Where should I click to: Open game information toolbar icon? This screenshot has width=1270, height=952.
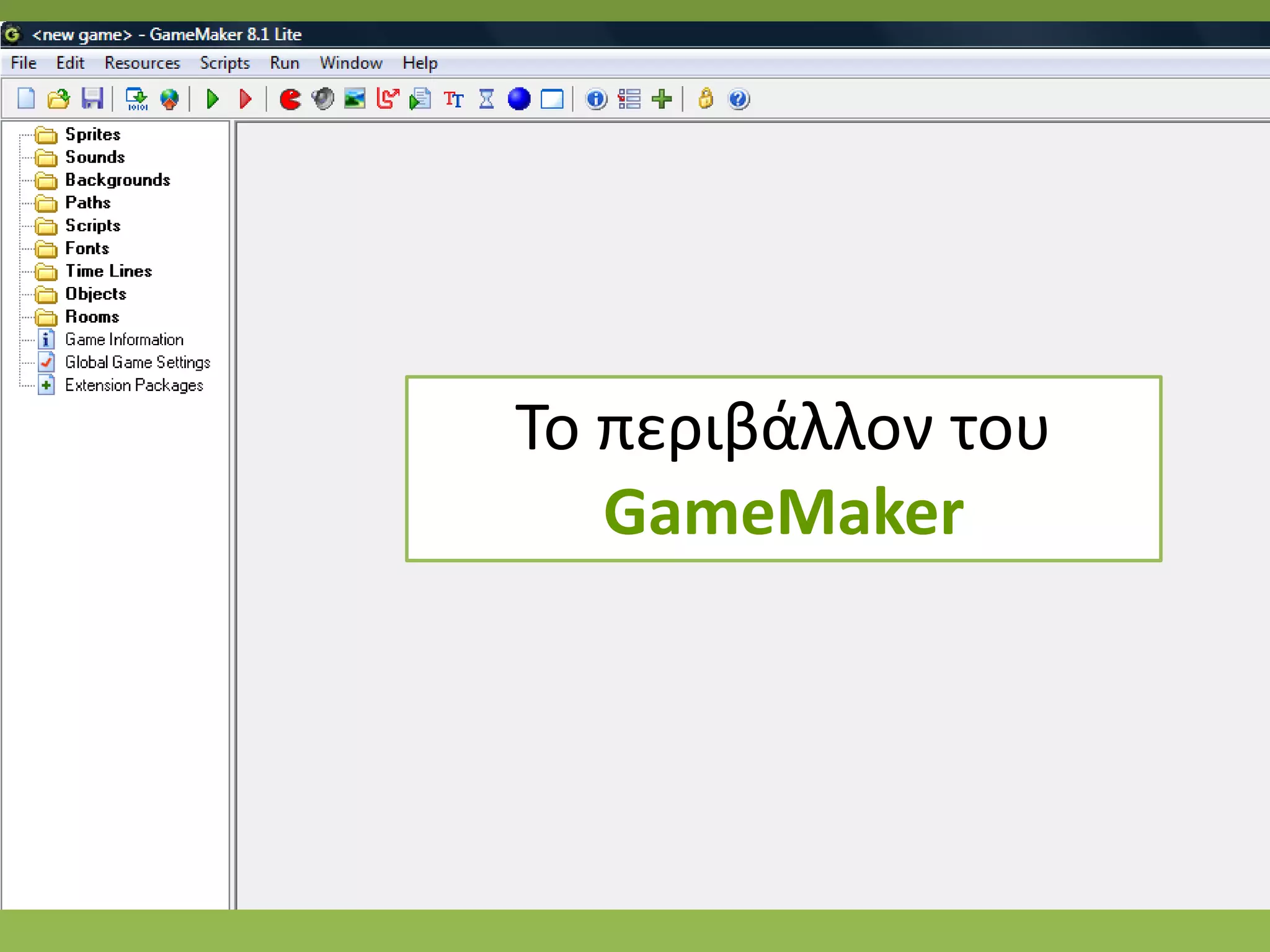[x=597, y=99]
